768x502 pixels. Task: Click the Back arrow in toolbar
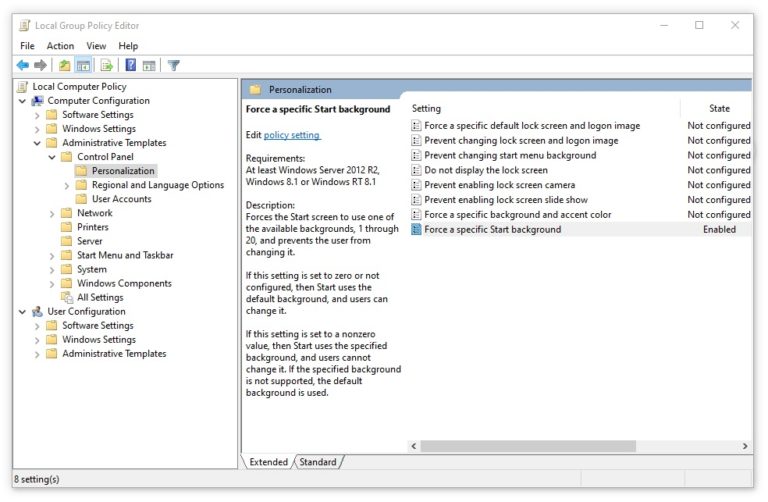pyautogui.click(x=22, y=66)
